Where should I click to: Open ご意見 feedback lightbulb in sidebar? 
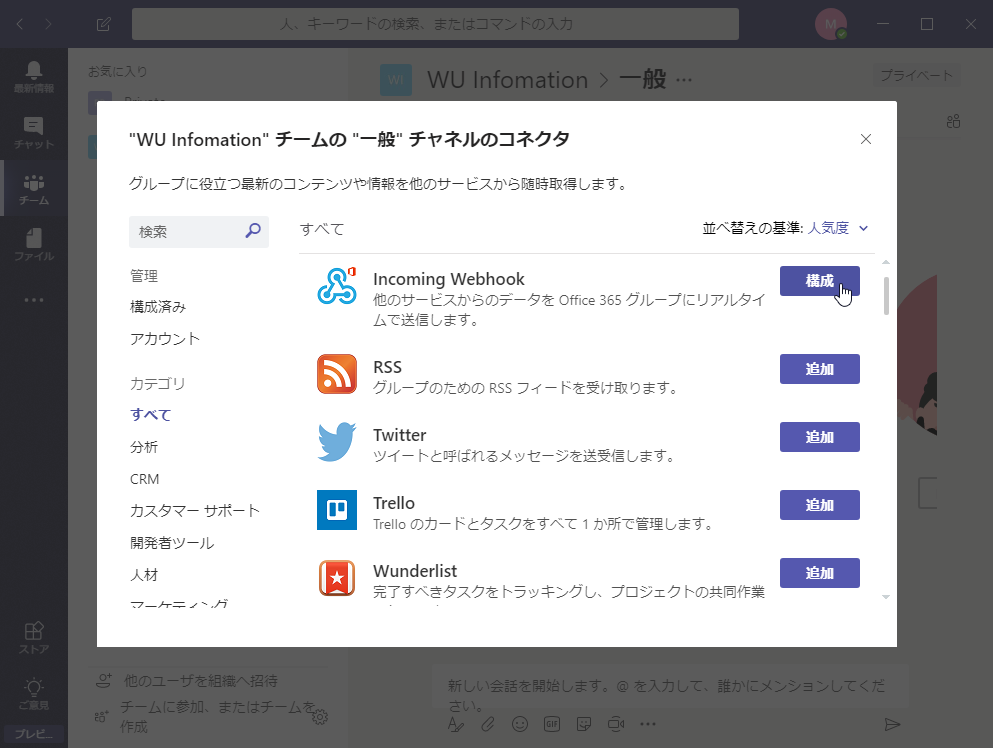pos(34,694)
